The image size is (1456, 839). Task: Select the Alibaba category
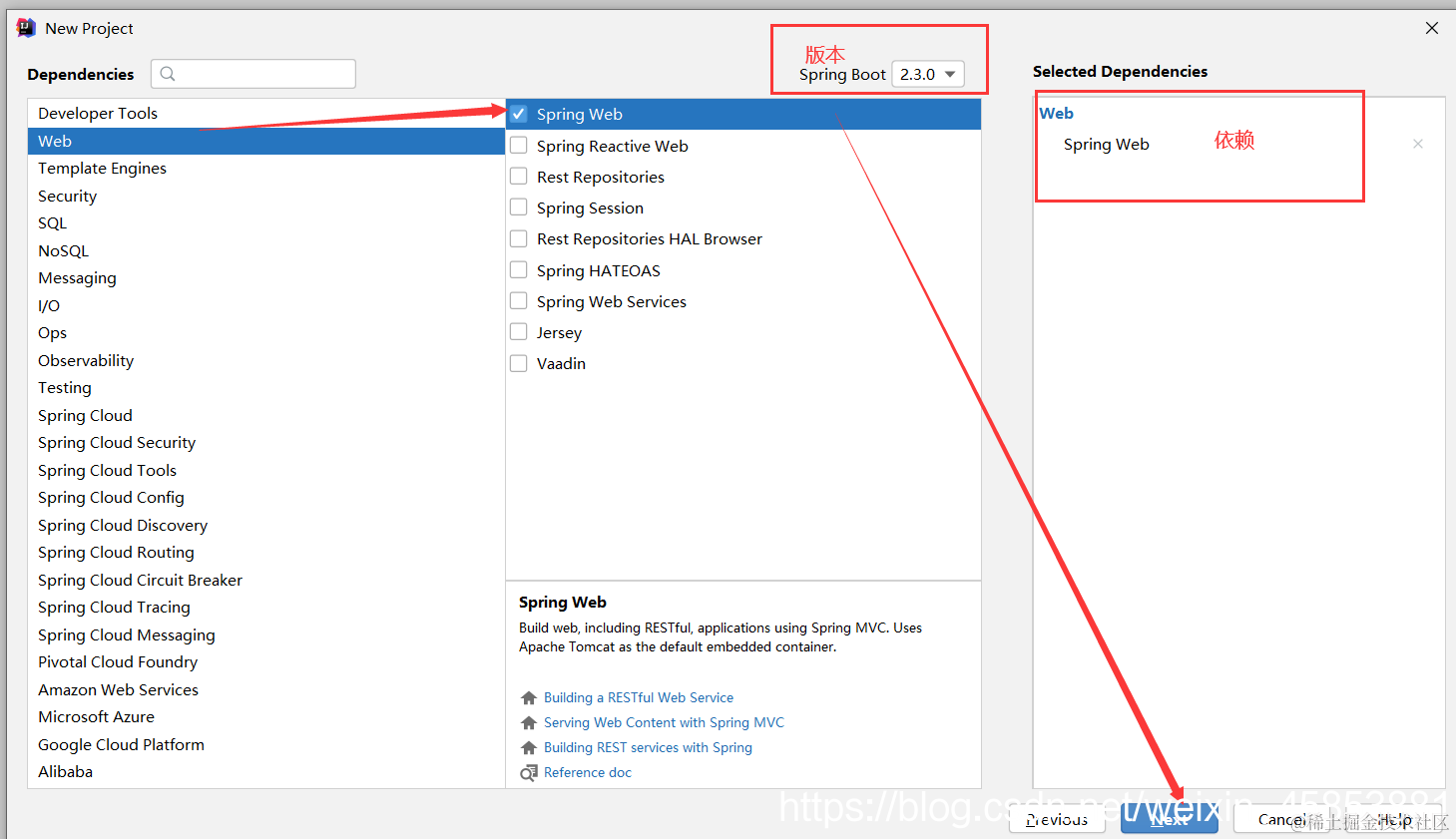(x=266, y=771)
